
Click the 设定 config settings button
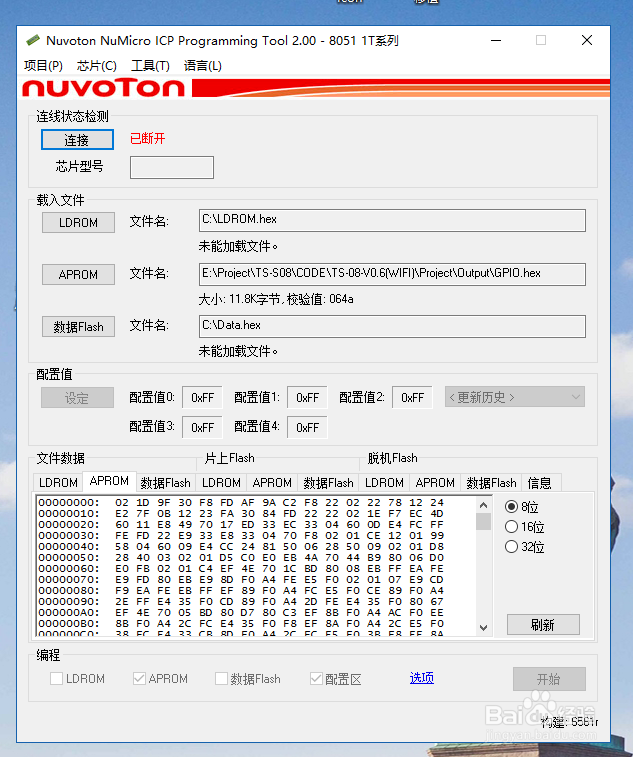pos(77,398)
